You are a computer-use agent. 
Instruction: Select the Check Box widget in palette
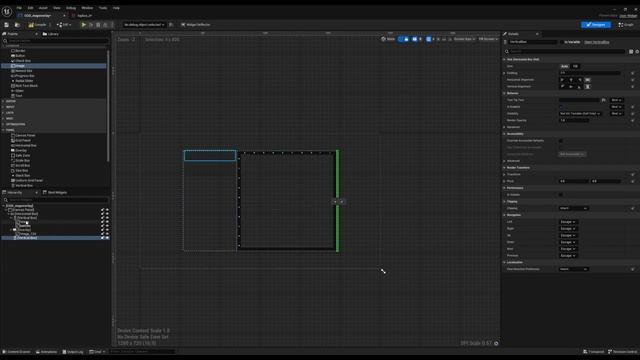click(x=22, y=61)
